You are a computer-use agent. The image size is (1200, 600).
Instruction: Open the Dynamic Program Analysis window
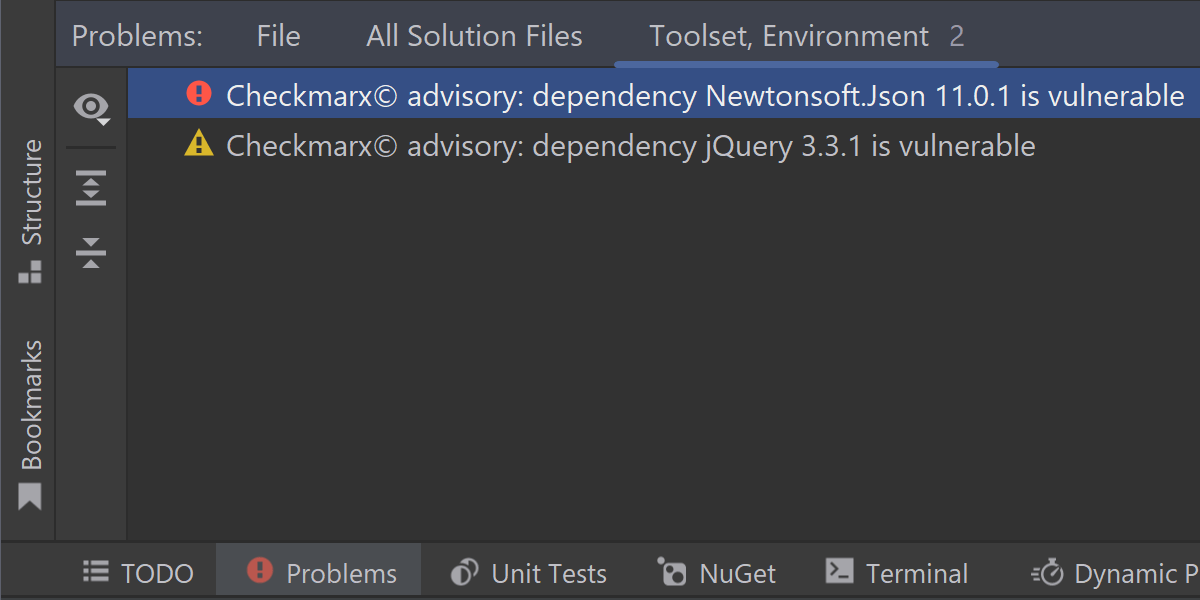pos(1115,573)
